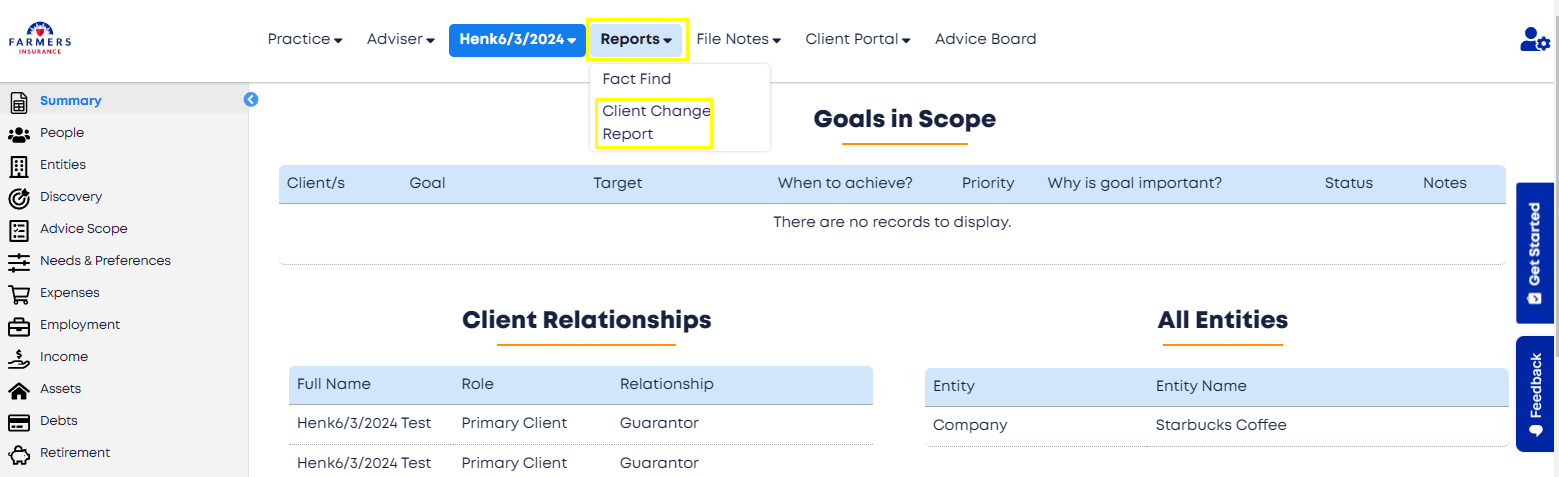Open the Adviser dropdown menu

400,40
